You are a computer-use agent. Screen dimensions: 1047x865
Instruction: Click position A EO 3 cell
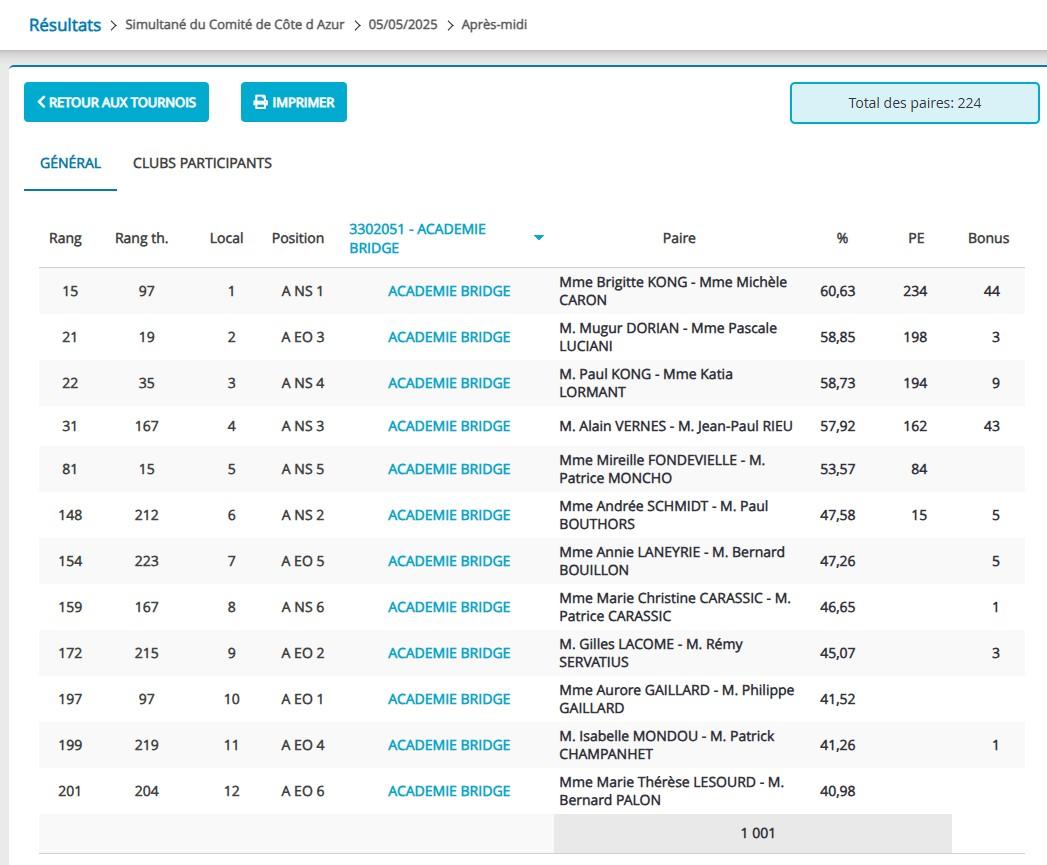coord(302,337)
